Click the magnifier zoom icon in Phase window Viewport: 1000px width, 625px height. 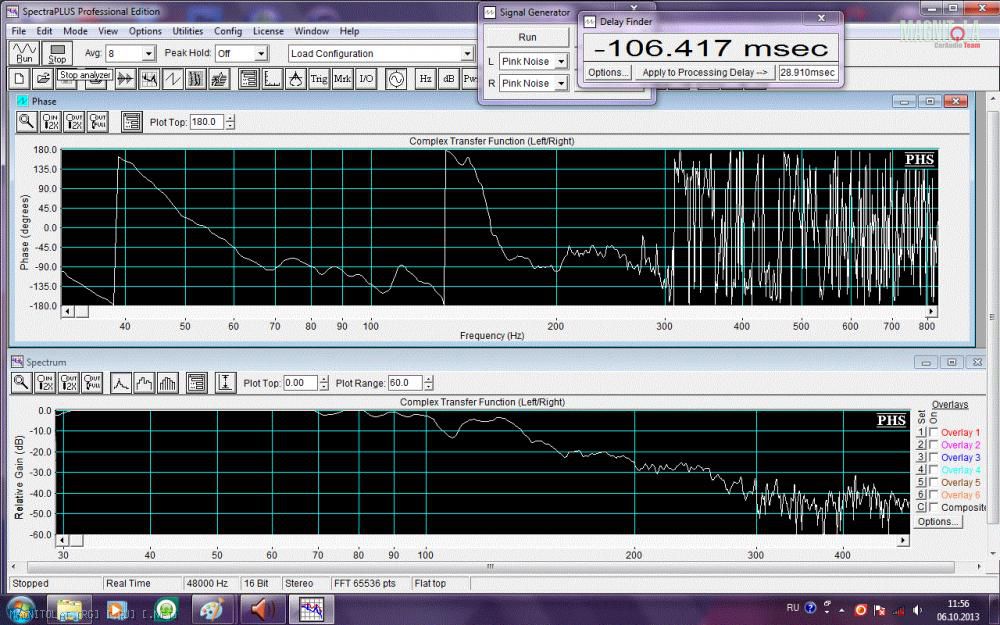[25, 122]
